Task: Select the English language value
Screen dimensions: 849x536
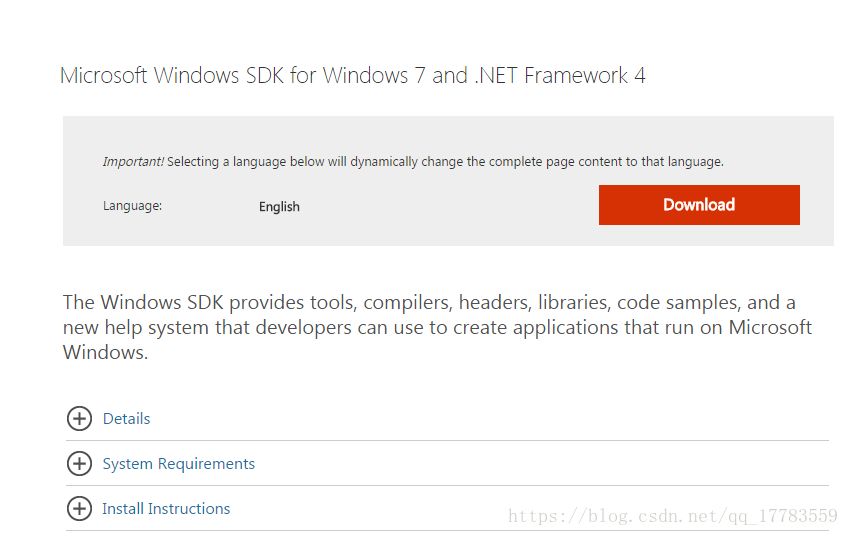Action: point(279,207)
